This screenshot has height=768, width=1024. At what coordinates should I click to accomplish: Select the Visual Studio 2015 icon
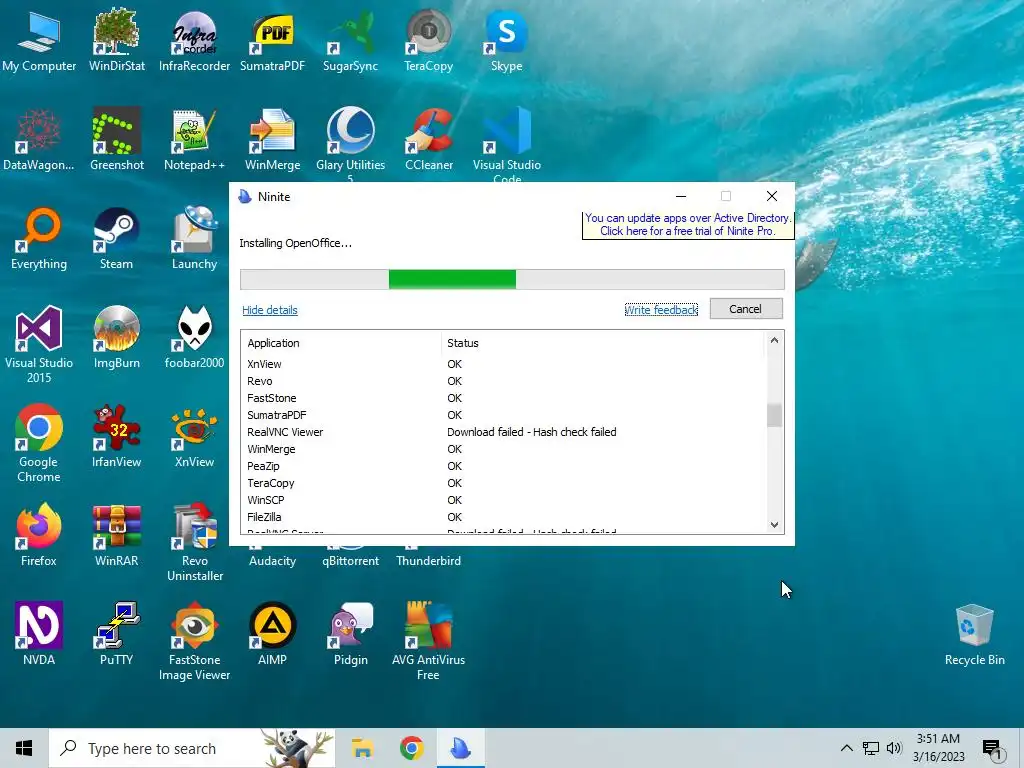(x=39, y=344)
